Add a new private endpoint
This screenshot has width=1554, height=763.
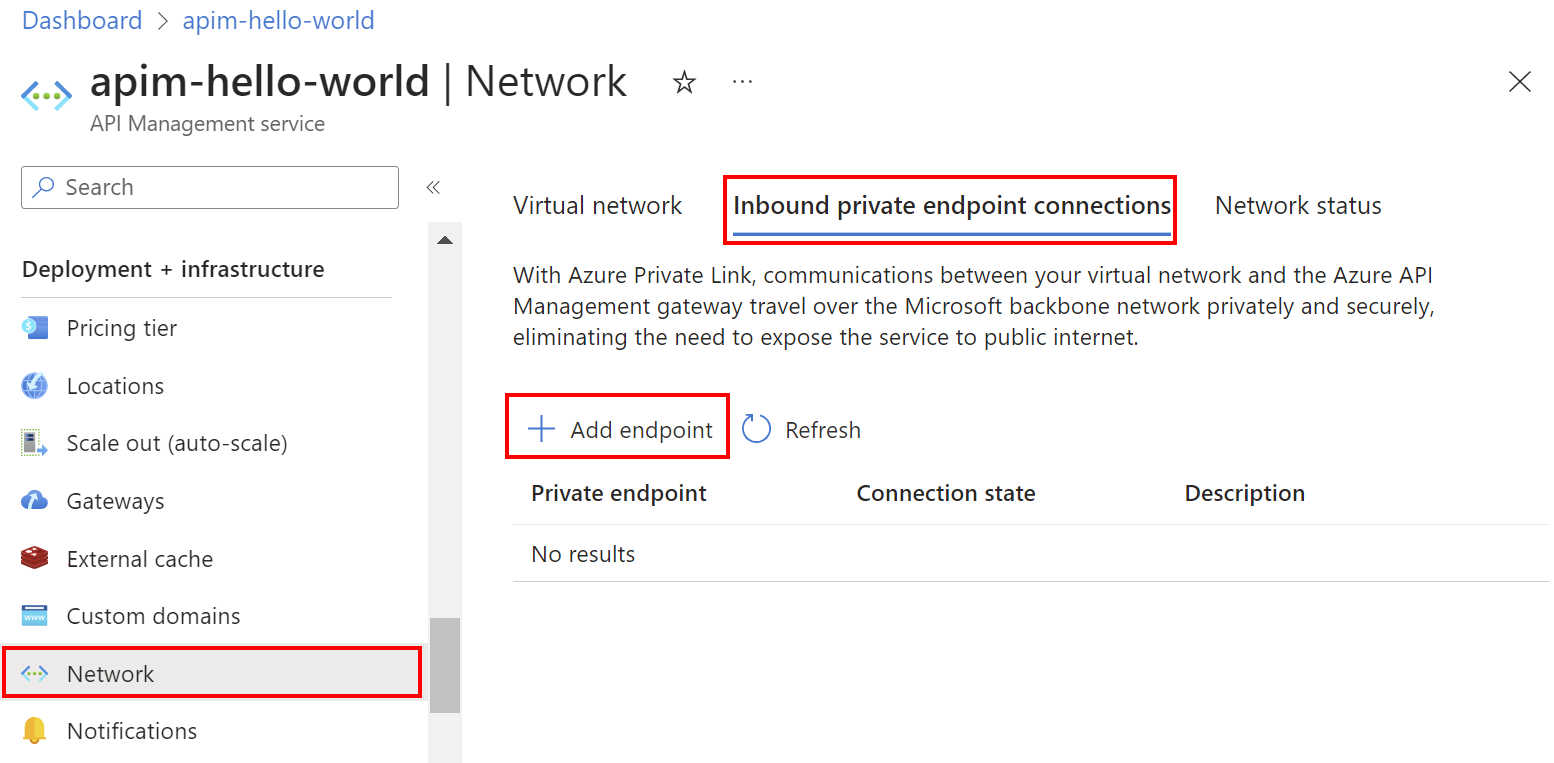click(x=617, y=428)
